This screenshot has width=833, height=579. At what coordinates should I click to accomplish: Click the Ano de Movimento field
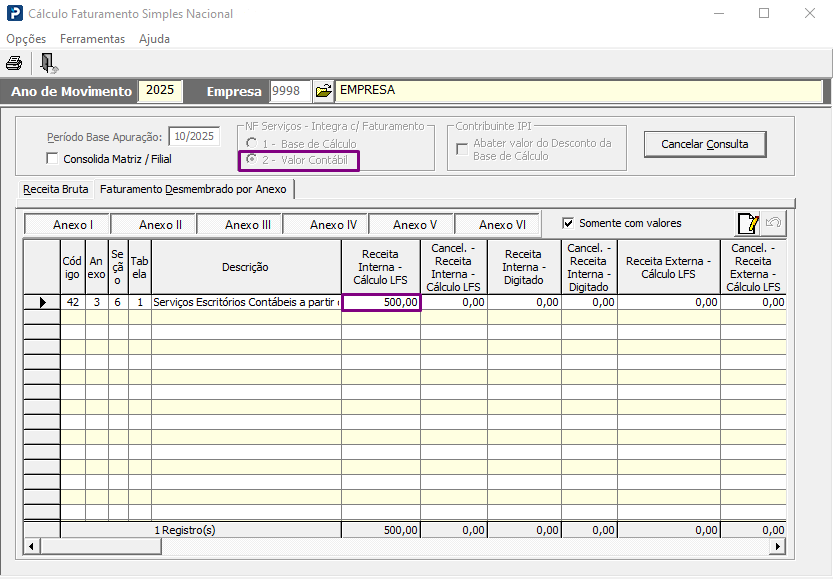(x=160, y=91)
